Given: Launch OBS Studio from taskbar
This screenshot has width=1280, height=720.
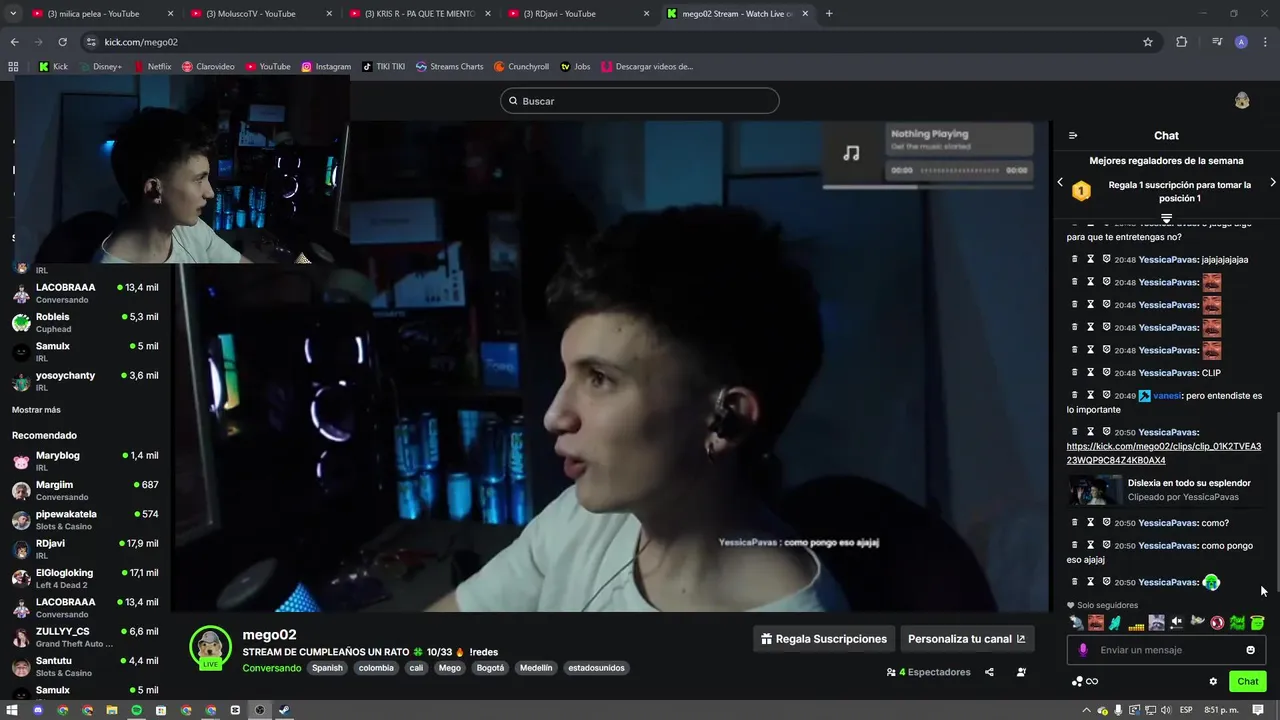Looking at the screenshot, I should 259,710.
